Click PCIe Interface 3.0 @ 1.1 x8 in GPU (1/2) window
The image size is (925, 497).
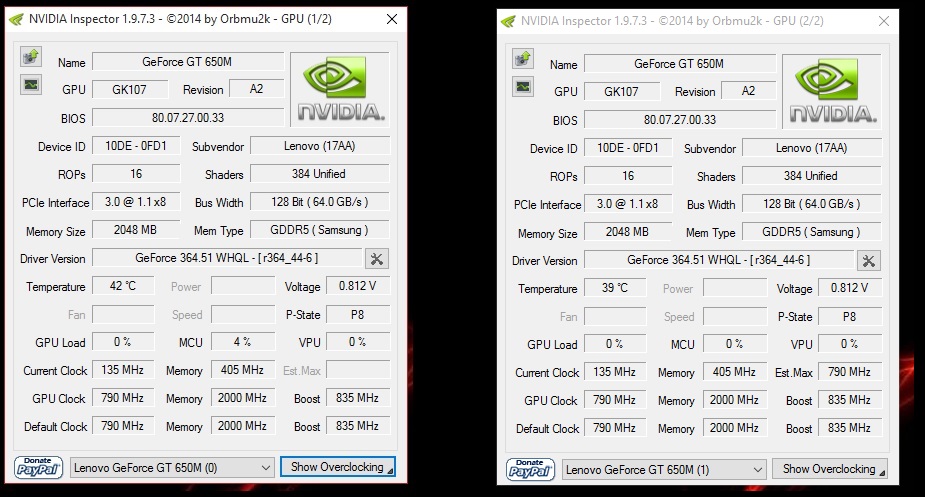point(136,202)
